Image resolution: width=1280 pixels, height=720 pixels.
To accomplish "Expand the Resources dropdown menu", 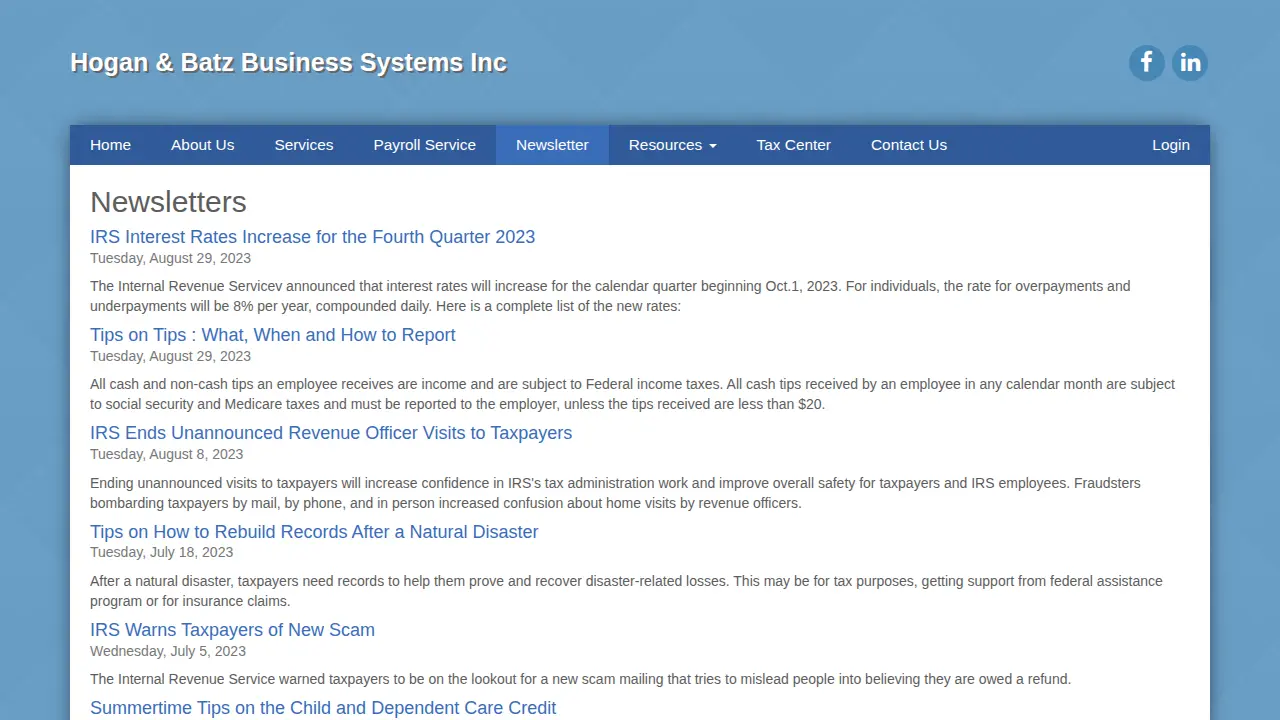I will 672,145.
